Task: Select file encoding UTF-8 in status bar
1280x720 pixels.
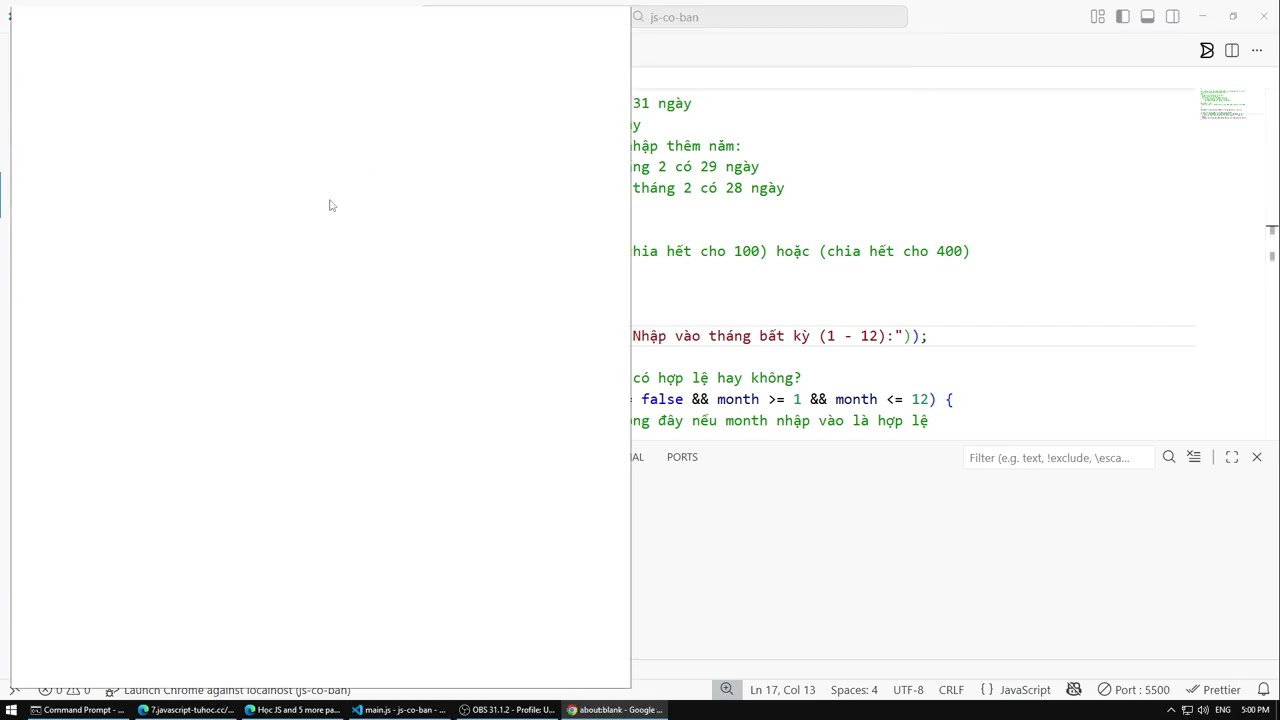Action: [908, 690]
